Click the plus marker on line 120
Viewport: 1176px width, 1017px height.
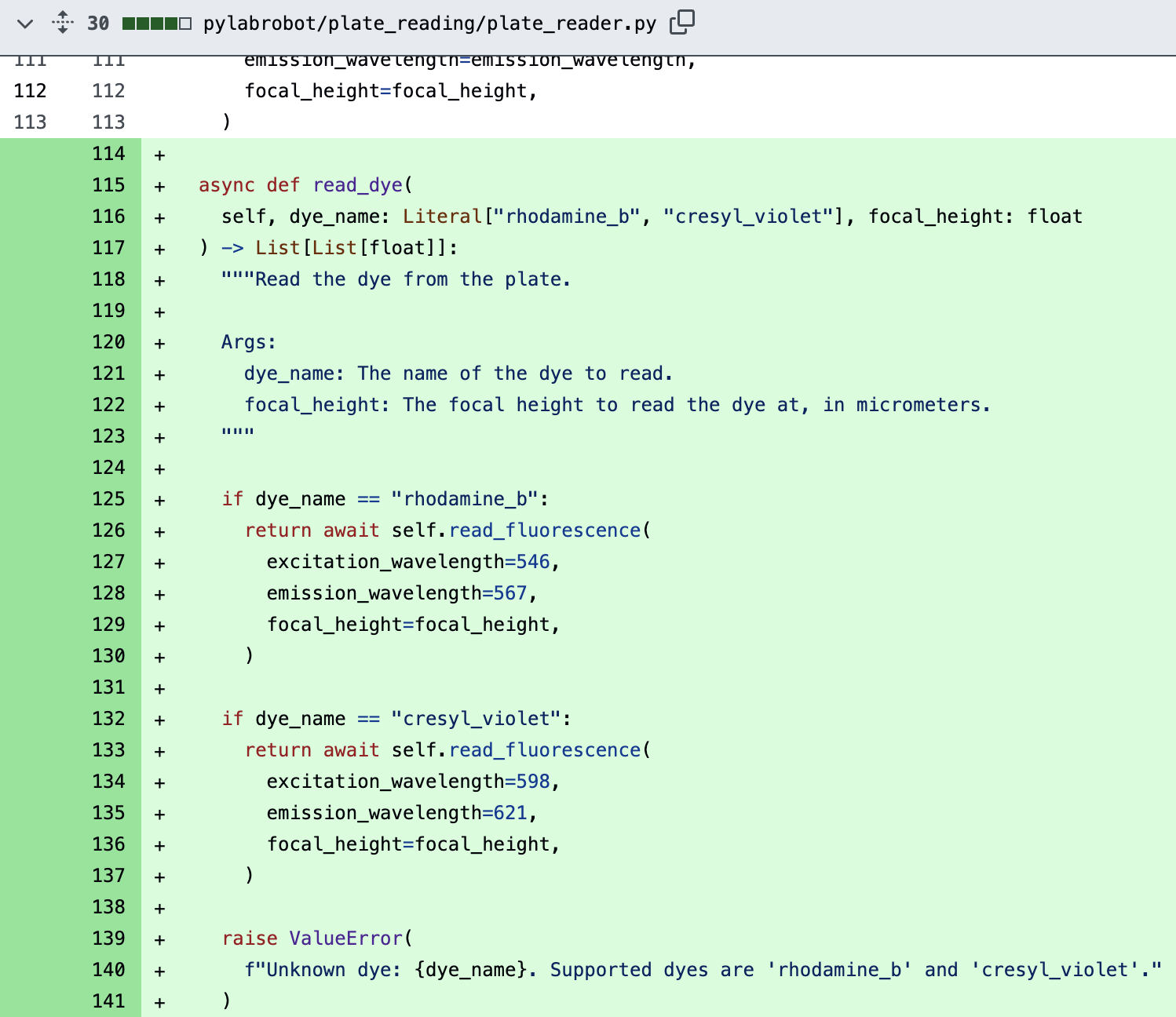pos(159,343)
